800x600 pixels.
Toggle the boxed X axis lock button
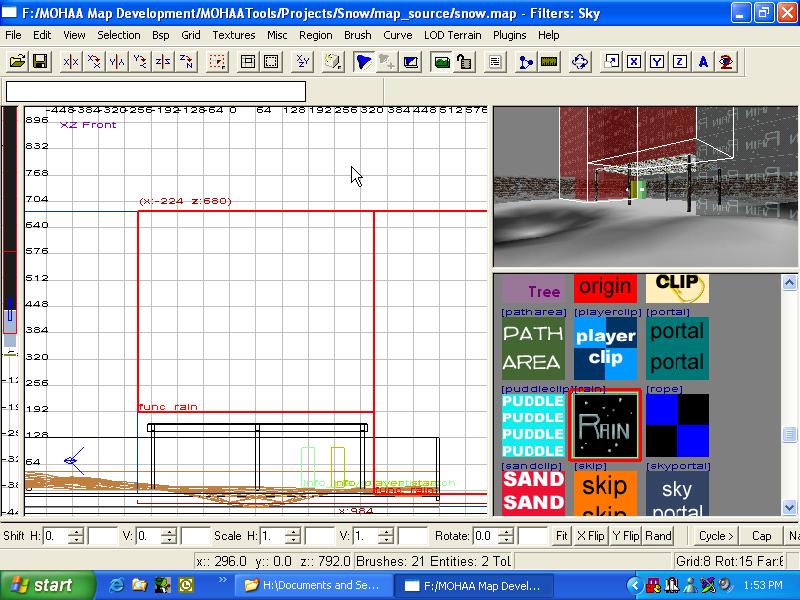click(x=633, y=62)
